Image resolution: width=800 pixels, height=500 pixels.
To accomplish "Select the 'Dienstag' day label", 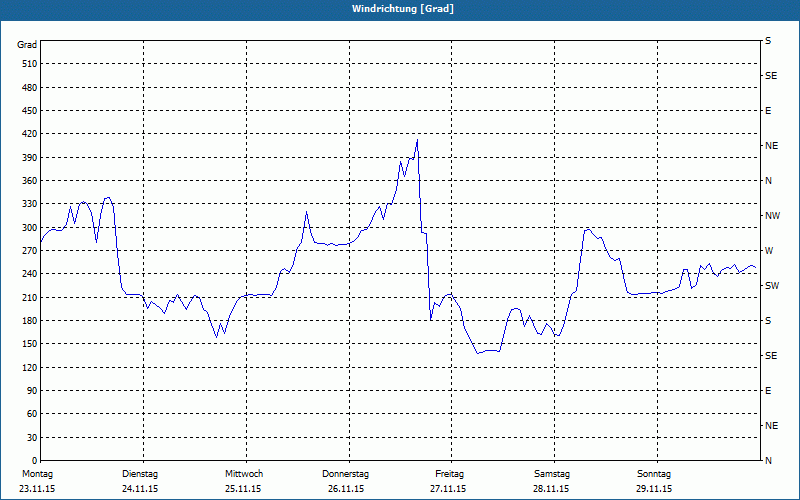I will 140,474.
